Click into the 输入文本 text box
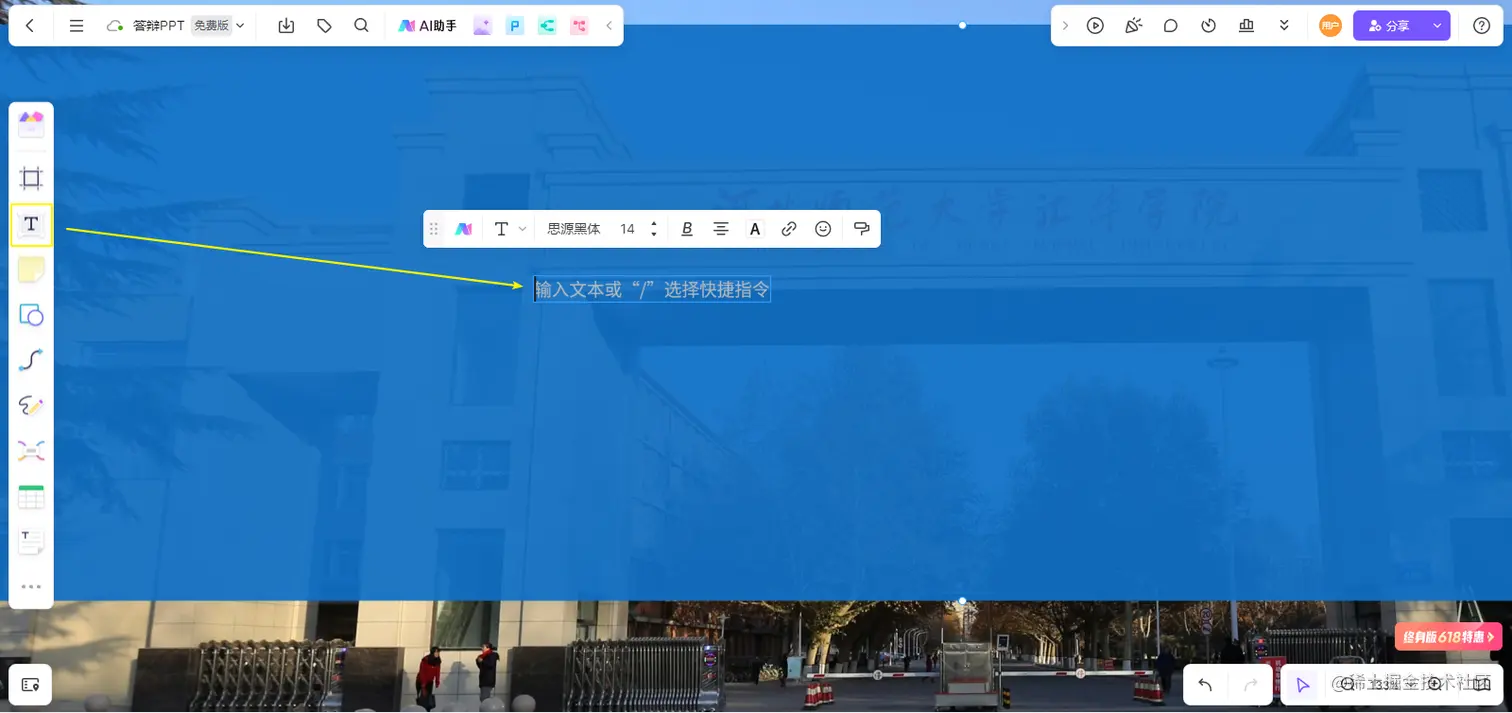 point(652,290)
